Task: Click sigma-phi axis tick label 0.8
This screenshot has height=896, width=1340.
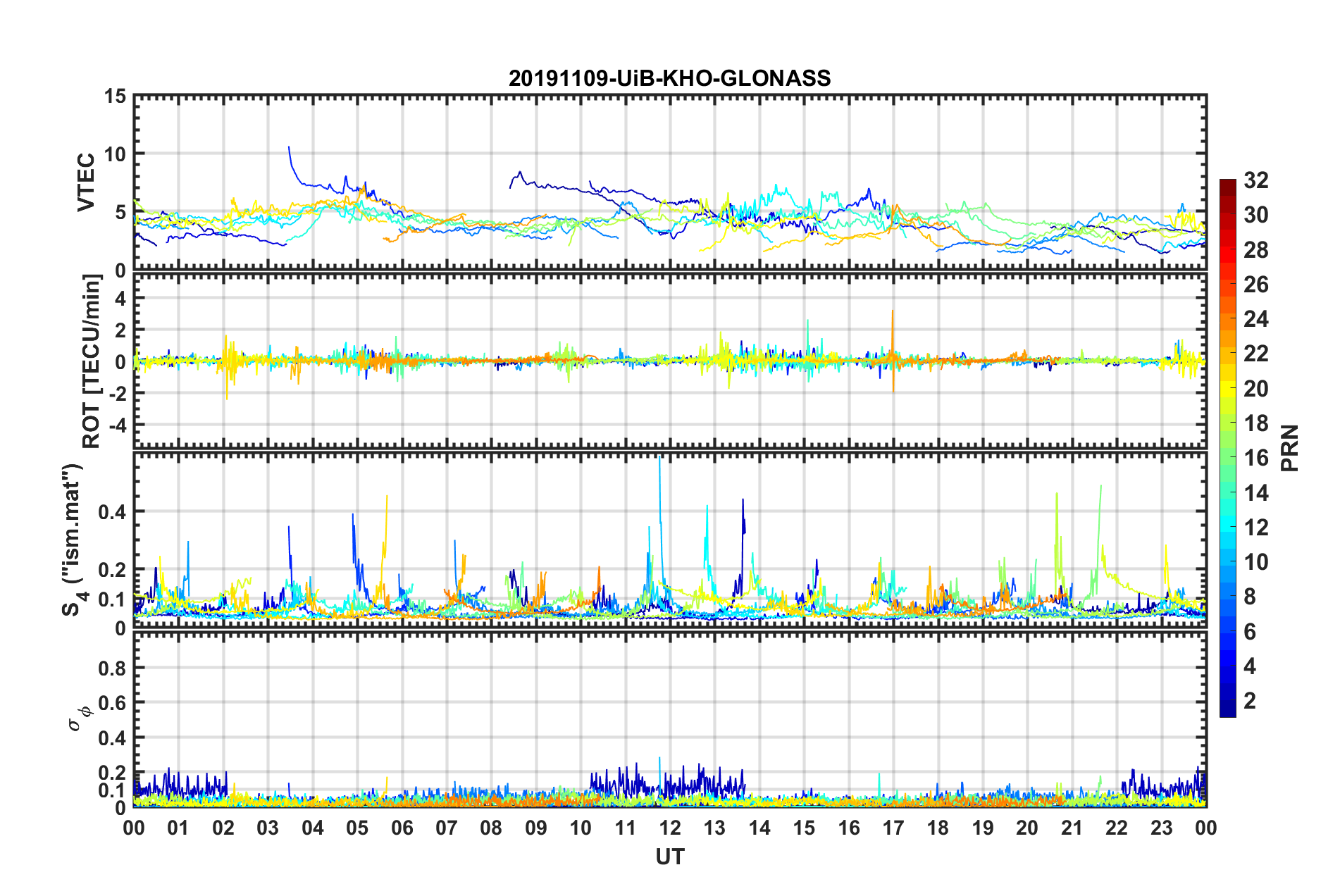Action: click(113, 668)
